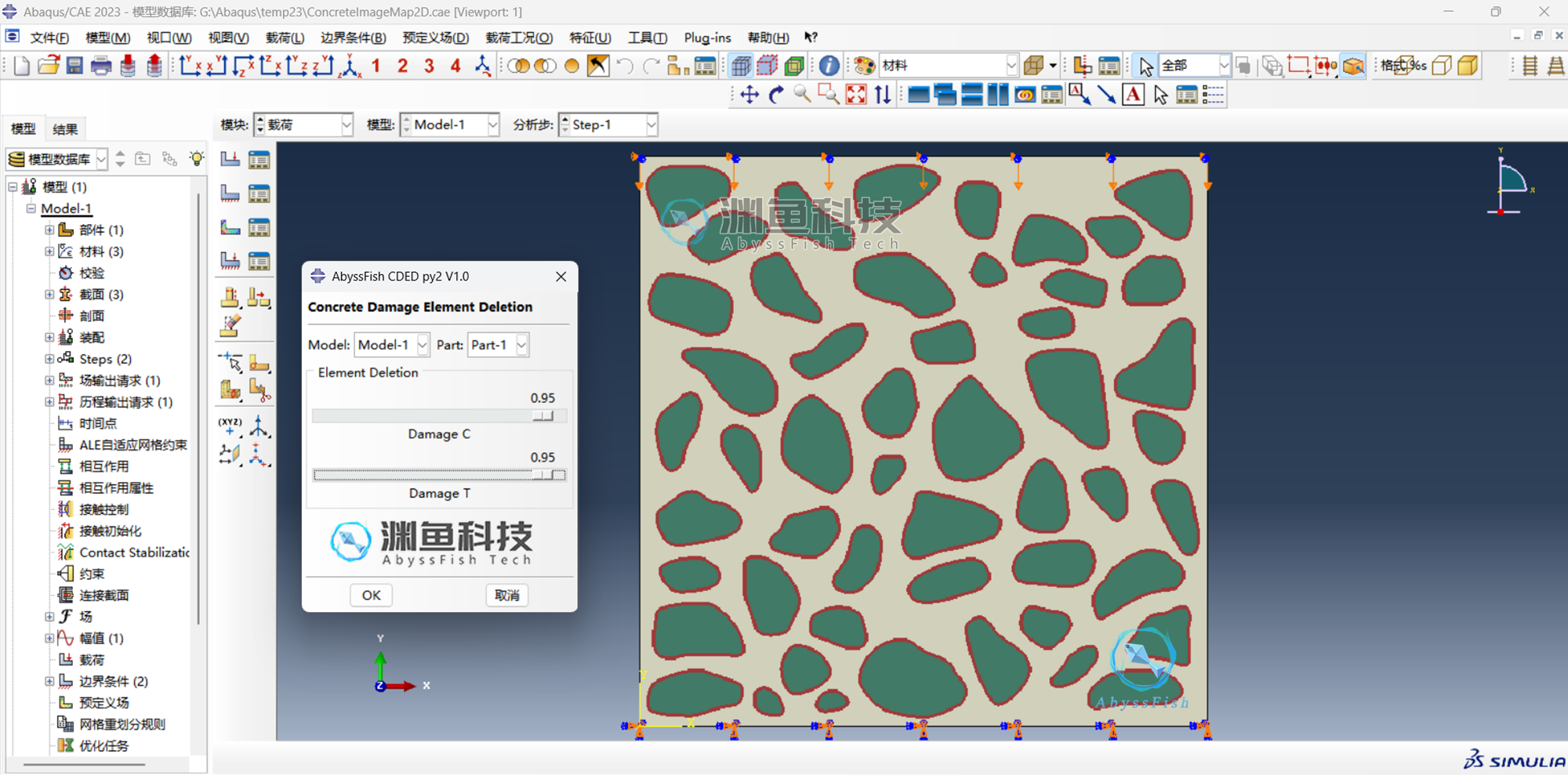Screen dimensions: 1568x775
Task: Toggle the selection arrow tool
Action: [1145, 66]
